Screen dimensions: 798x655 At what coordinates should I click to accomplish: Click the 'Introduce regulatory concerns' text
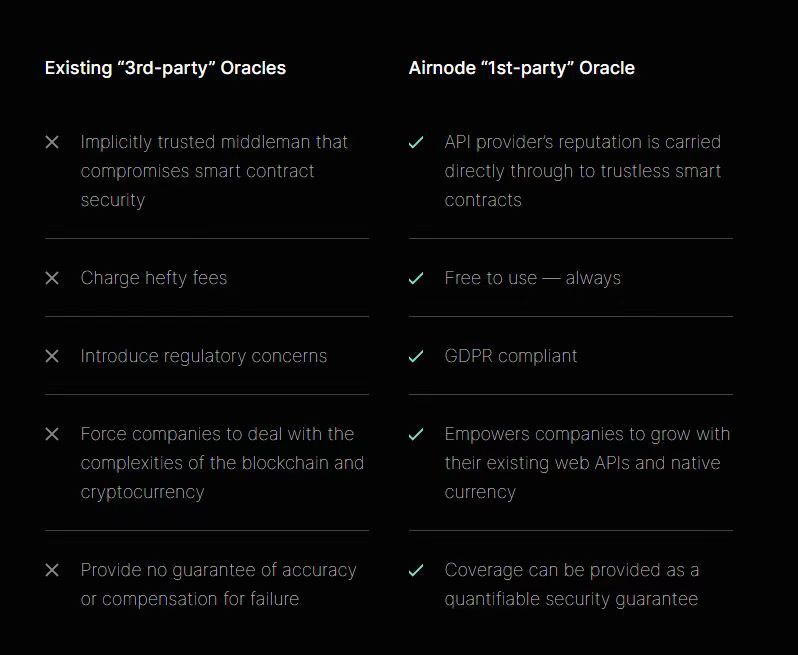204,356
